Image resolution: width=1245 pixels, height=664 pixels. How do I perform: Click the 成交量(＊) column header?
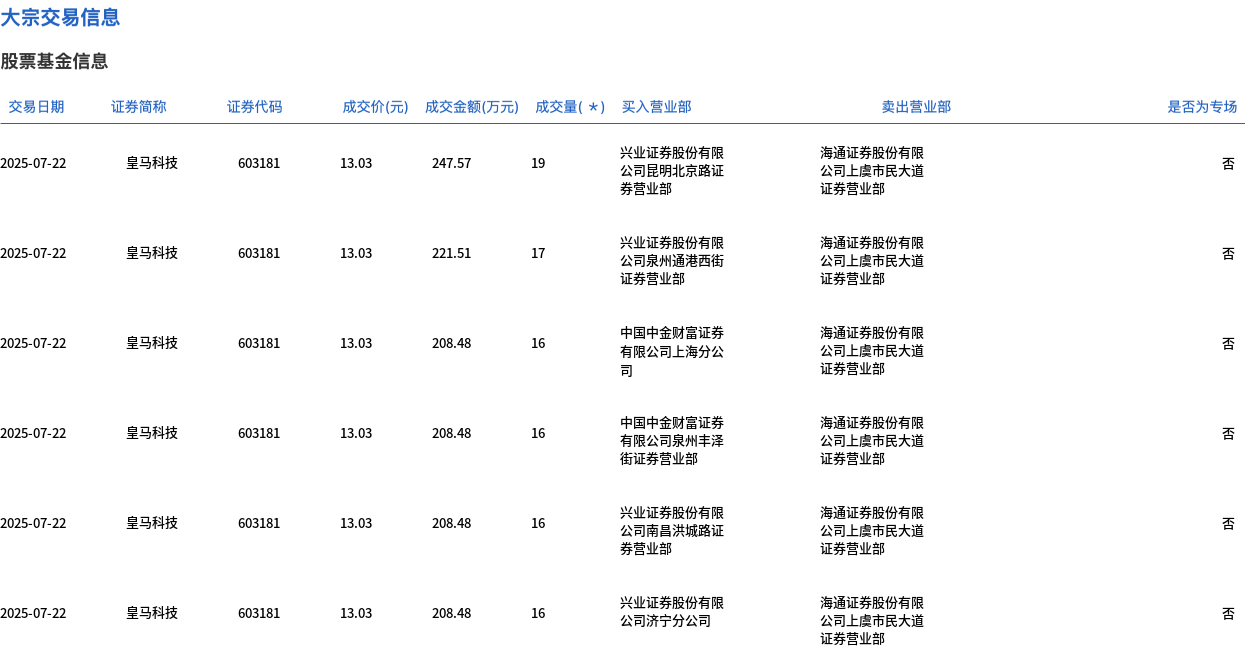coord(570,107)
